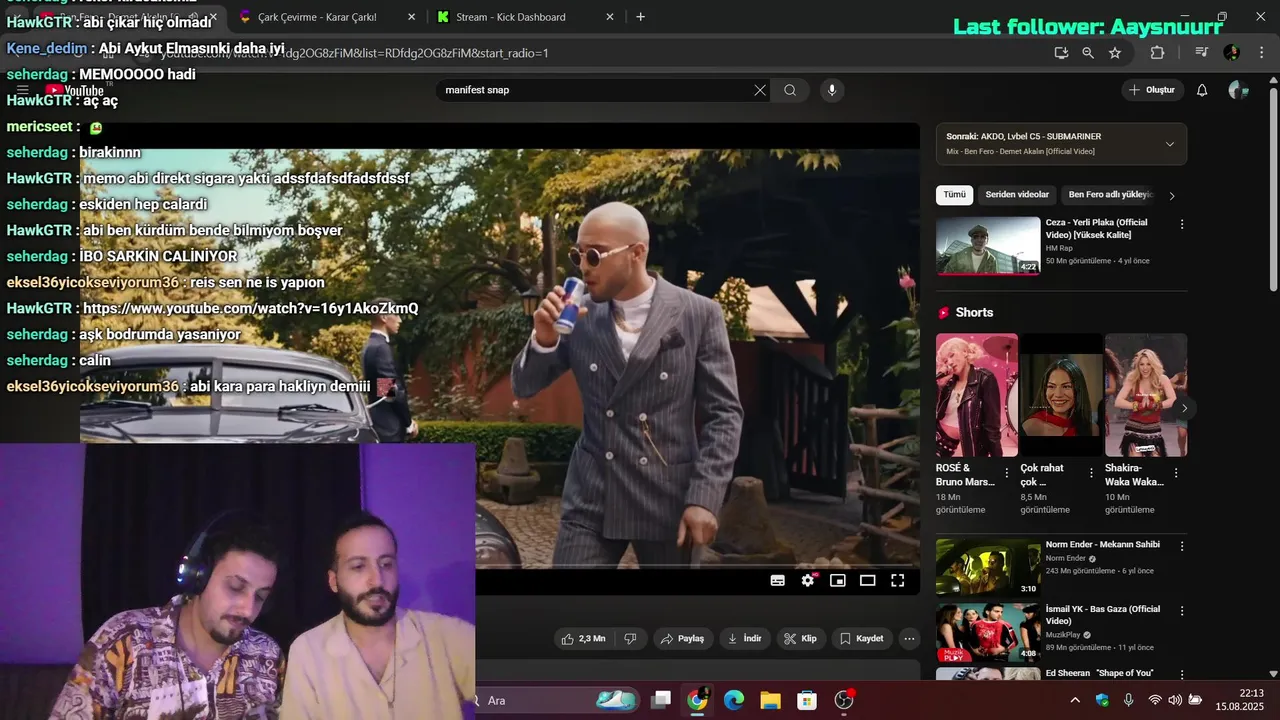Create a clip with Klip button
The width and height of the screenshot is (1280, 720).
[801, 638]
